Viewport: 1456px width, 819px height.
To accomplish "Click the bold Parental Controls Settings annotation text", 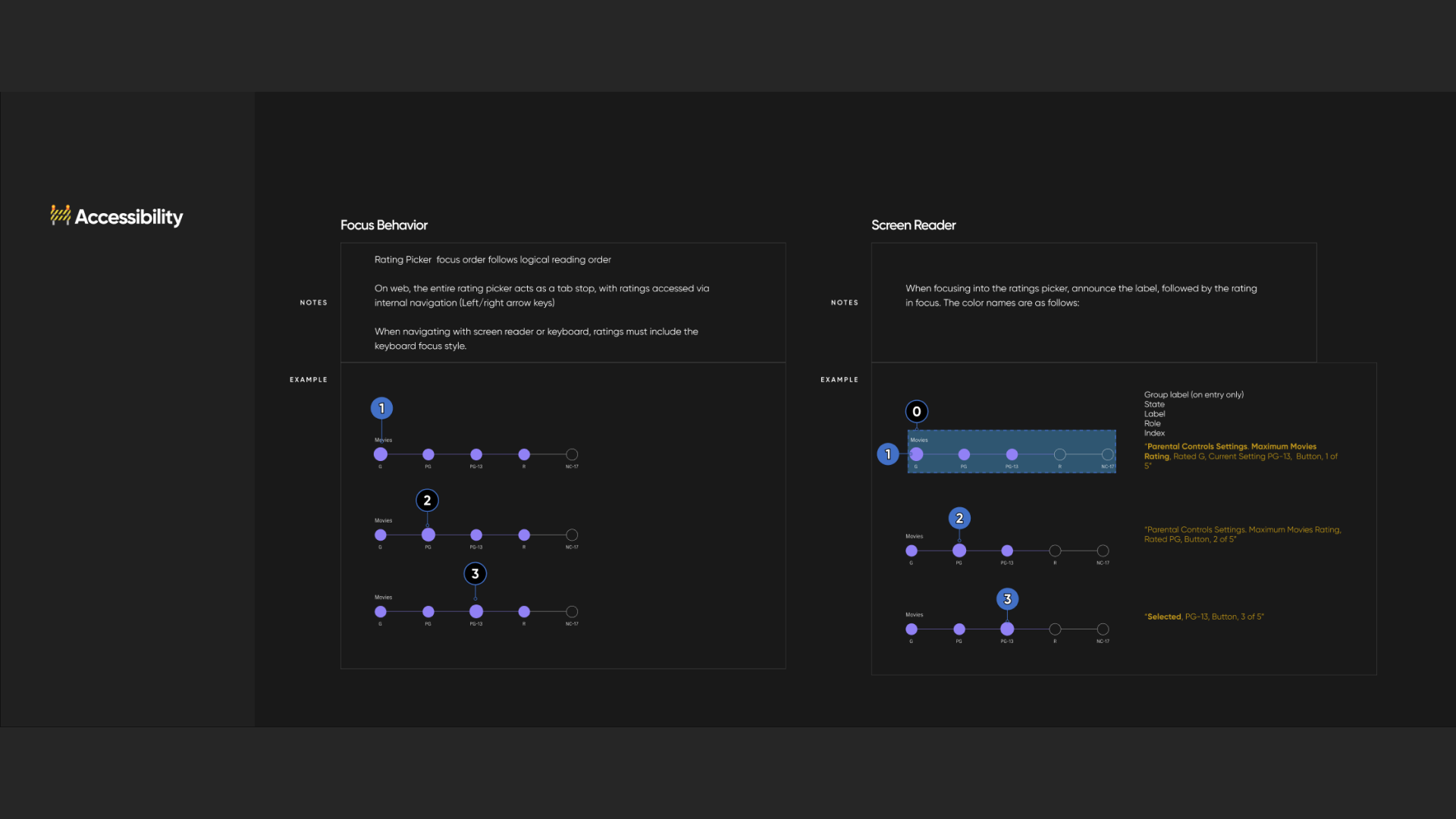I will [x=1195, y=446].
